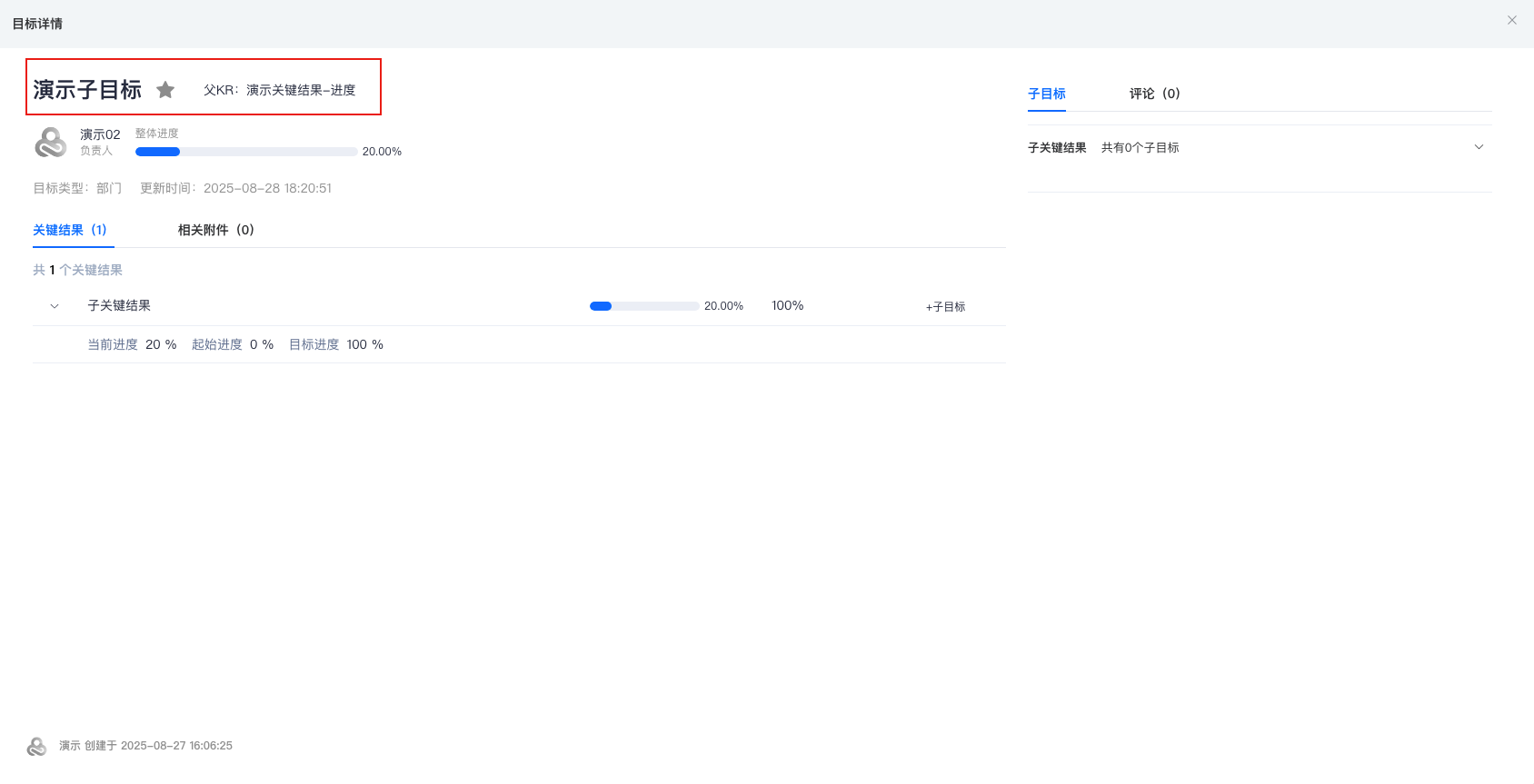Click the 起始进度 0 % value

pyautogui.click(x=261, y=344)
